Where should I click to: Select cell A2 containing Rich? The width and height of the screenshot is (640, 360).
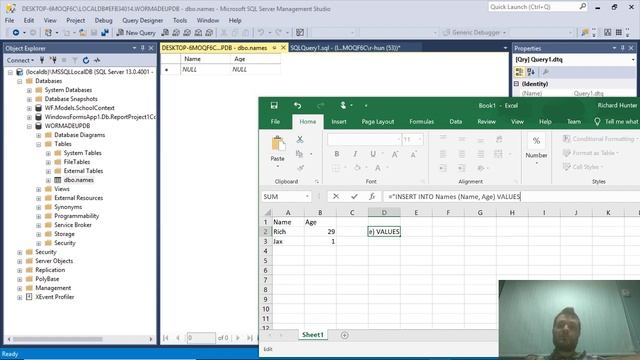(x=288, y=232)
